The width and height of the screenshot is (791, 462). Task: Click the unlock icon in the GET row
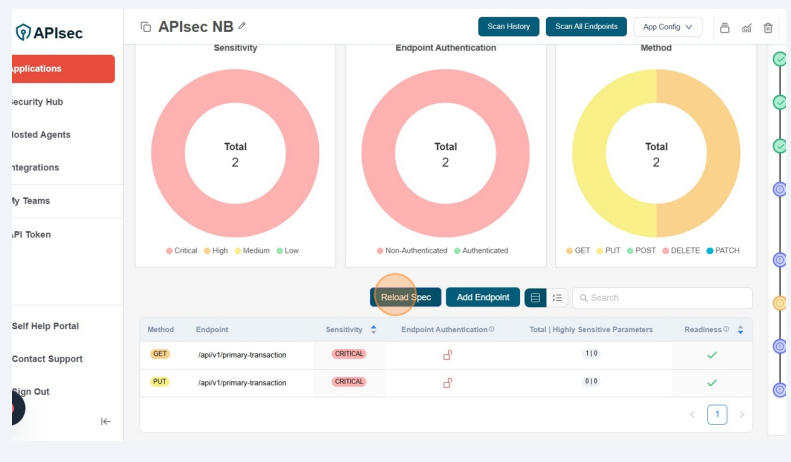pos(447,354)
